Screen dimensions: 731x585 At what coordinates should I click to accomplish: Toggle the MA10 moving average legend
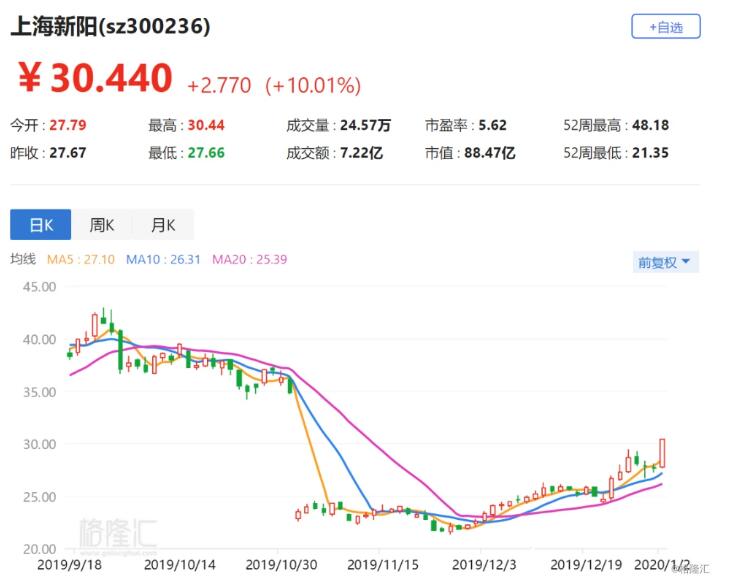click(x=163, y=260)
